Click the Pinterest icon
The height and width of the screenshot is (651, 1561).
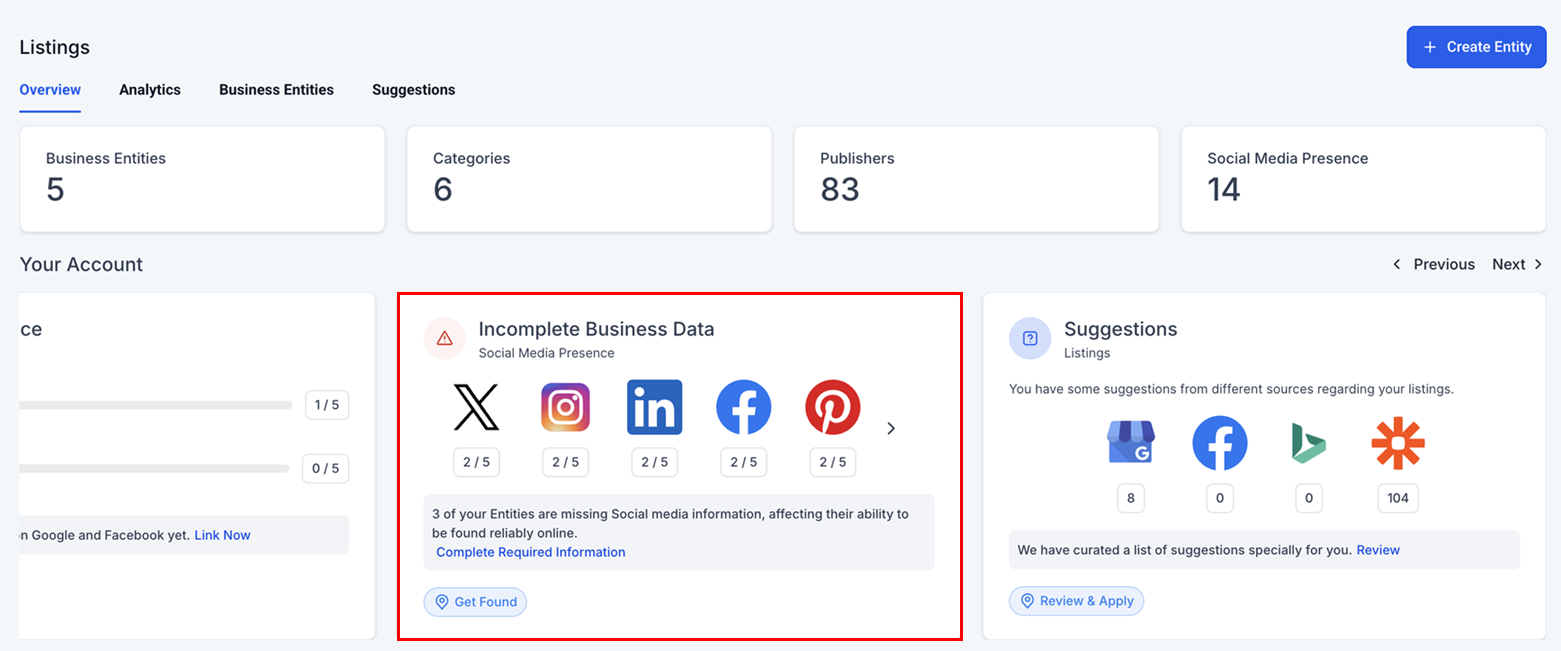(832, 407)
